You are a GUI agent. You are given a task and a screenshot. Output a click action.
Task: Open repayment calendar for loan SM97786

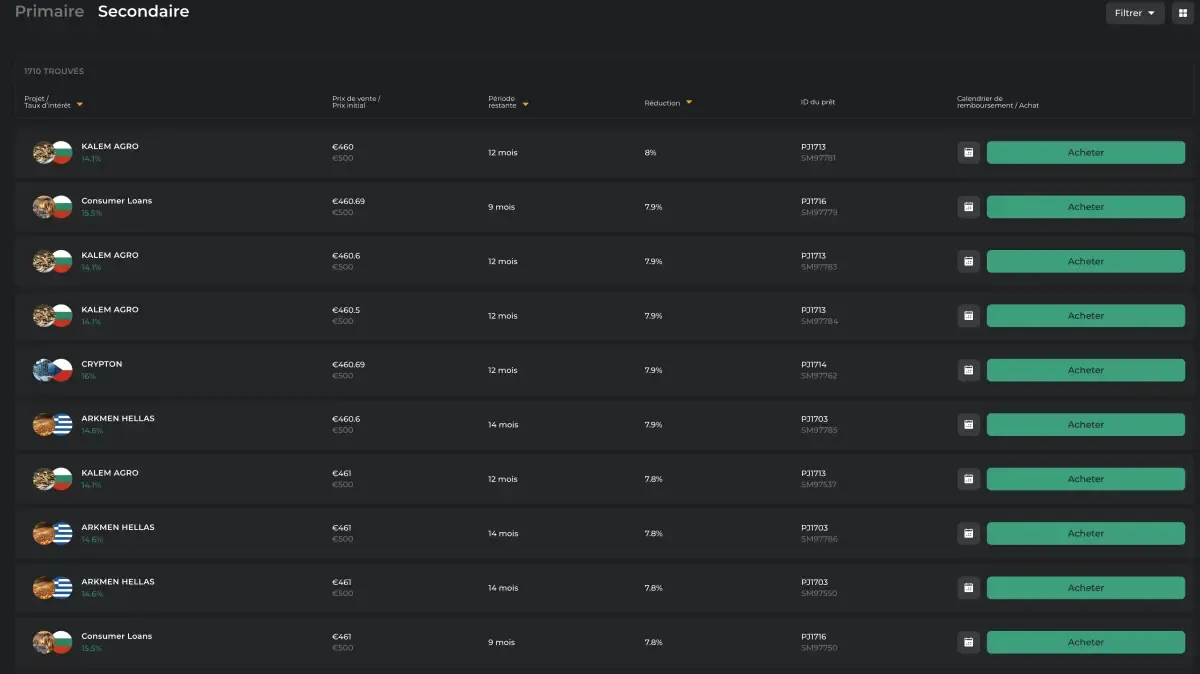[x=968, y=533]
